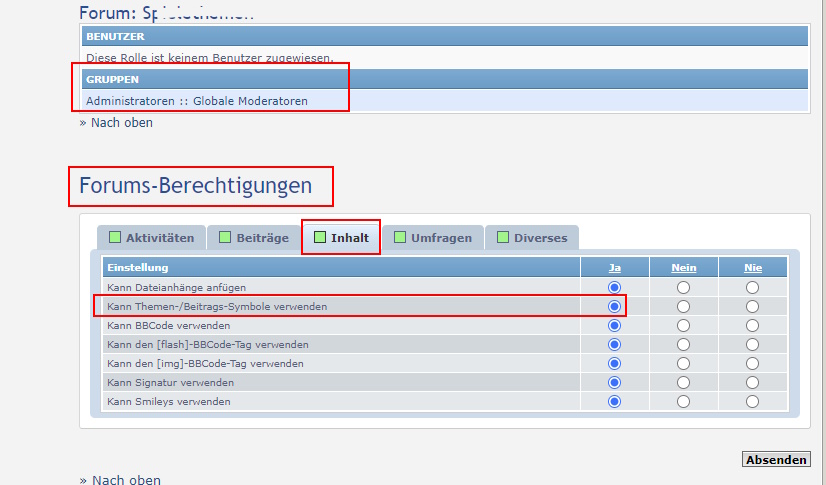The image size is (826, 485).
Task: Click the "Ja" column header link
Action: tap(614, 268)
